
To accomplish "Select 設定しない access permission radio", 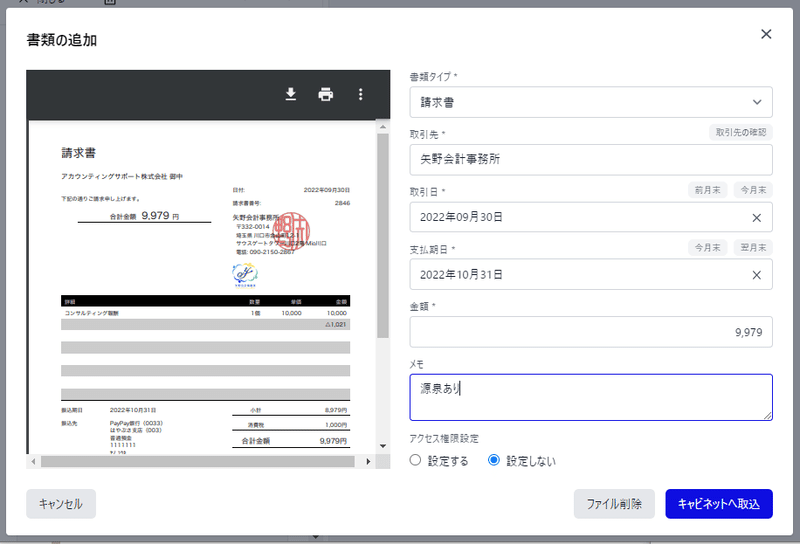I will pos(494,460).
